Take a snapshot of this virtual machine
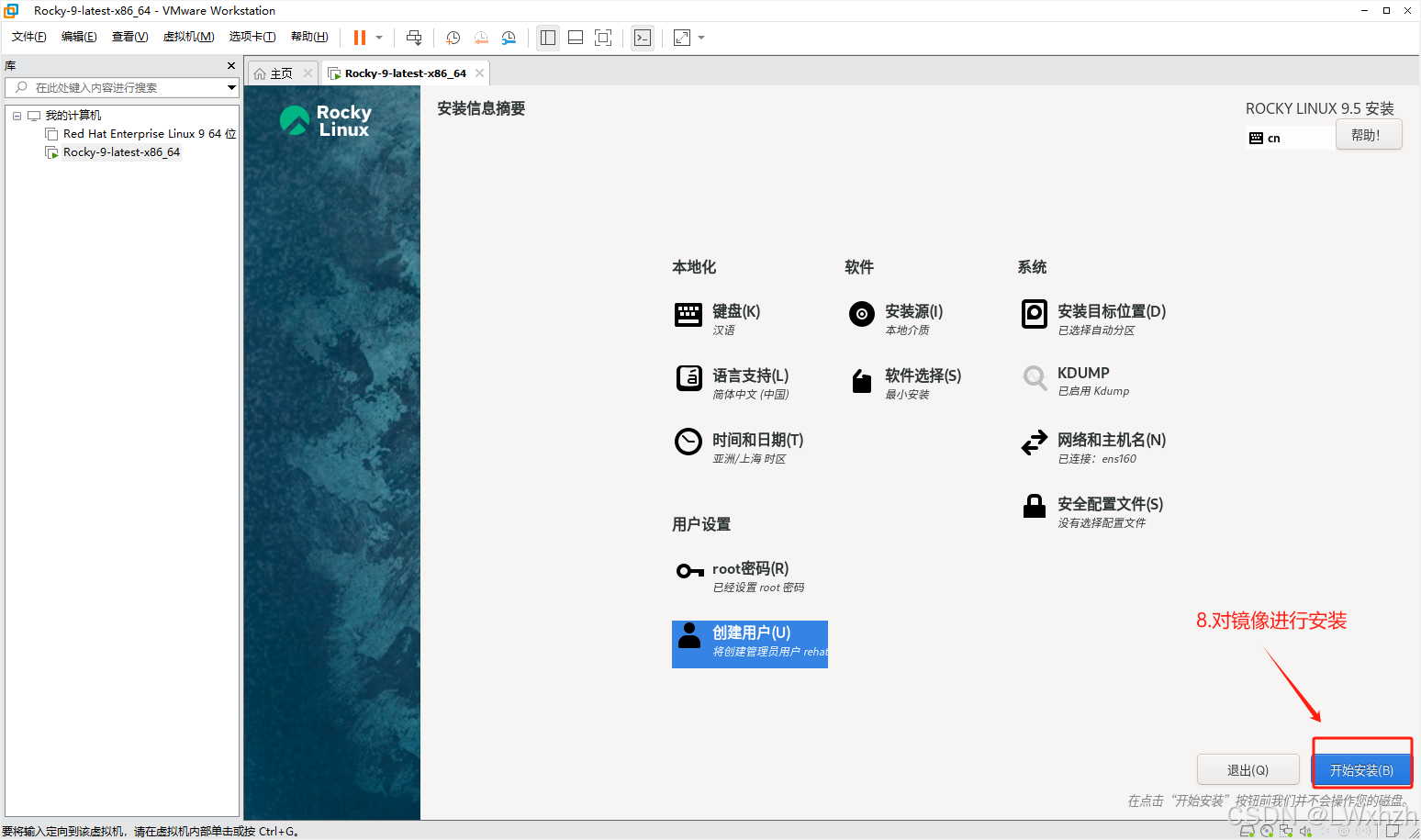This screenshot has width=1421, height=840. coord(453,38)
